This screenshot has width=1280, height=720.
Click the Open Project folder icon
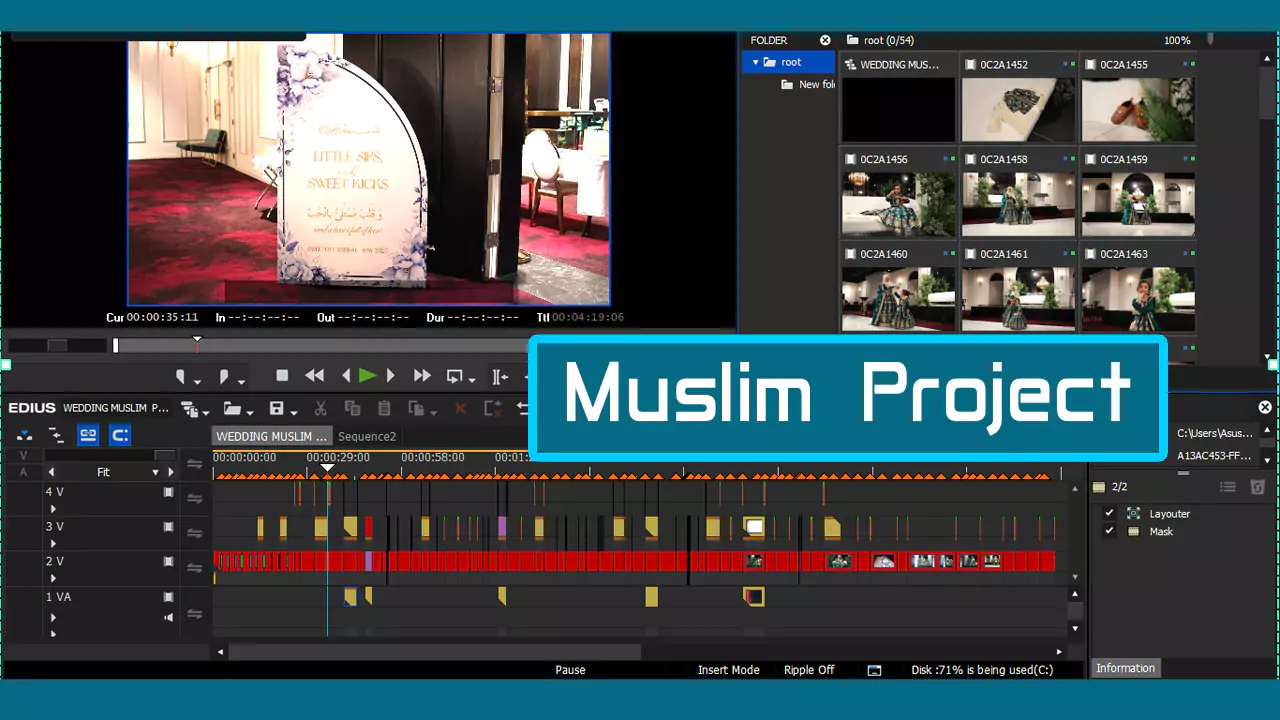click(232, 409)
